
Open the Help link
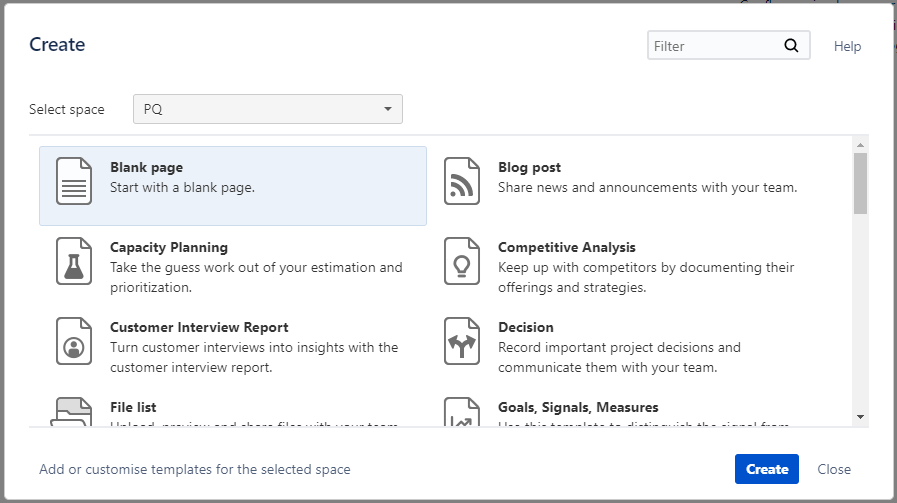[847, 46]
